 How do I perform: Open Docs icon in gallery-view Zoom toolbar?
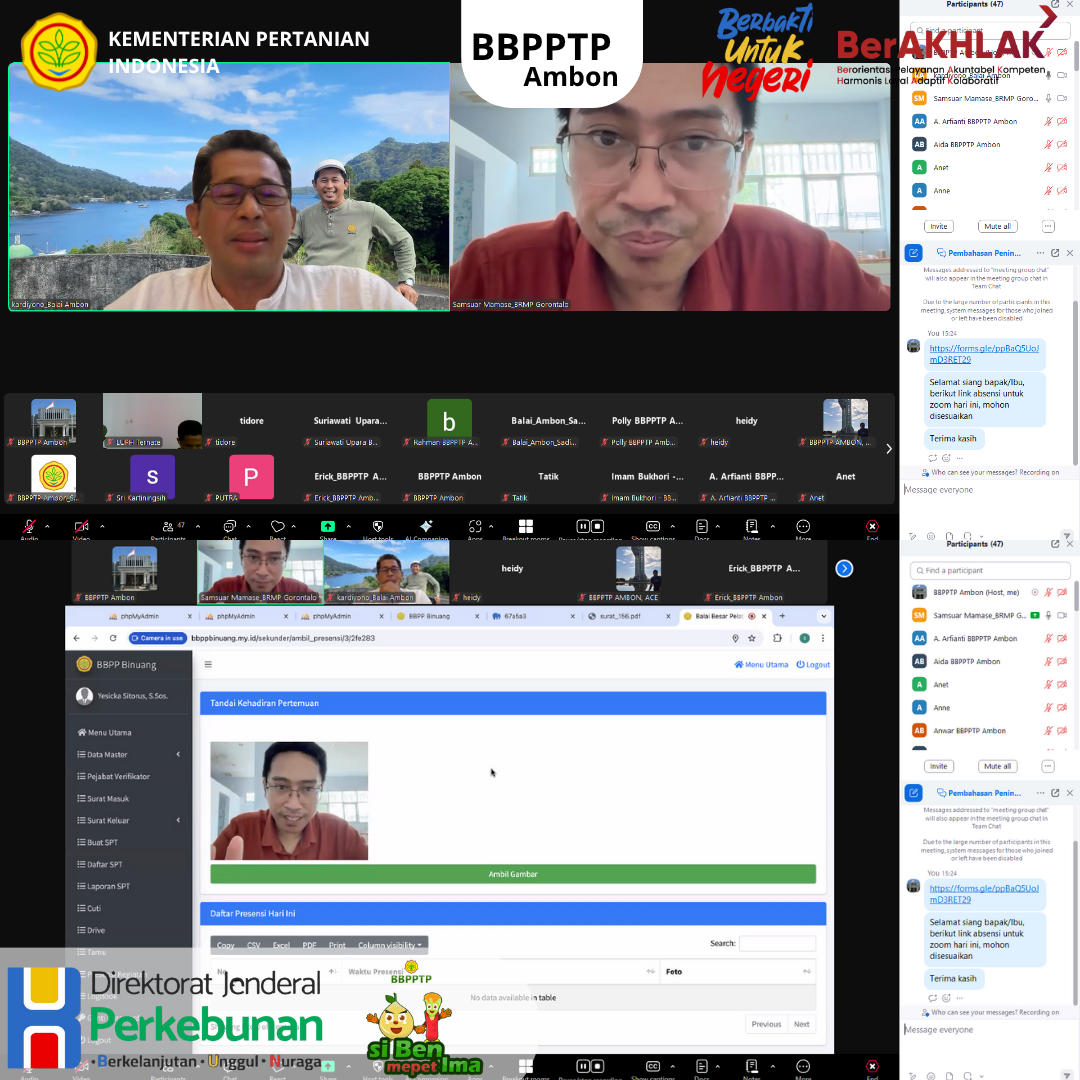(x=702, y=527)
